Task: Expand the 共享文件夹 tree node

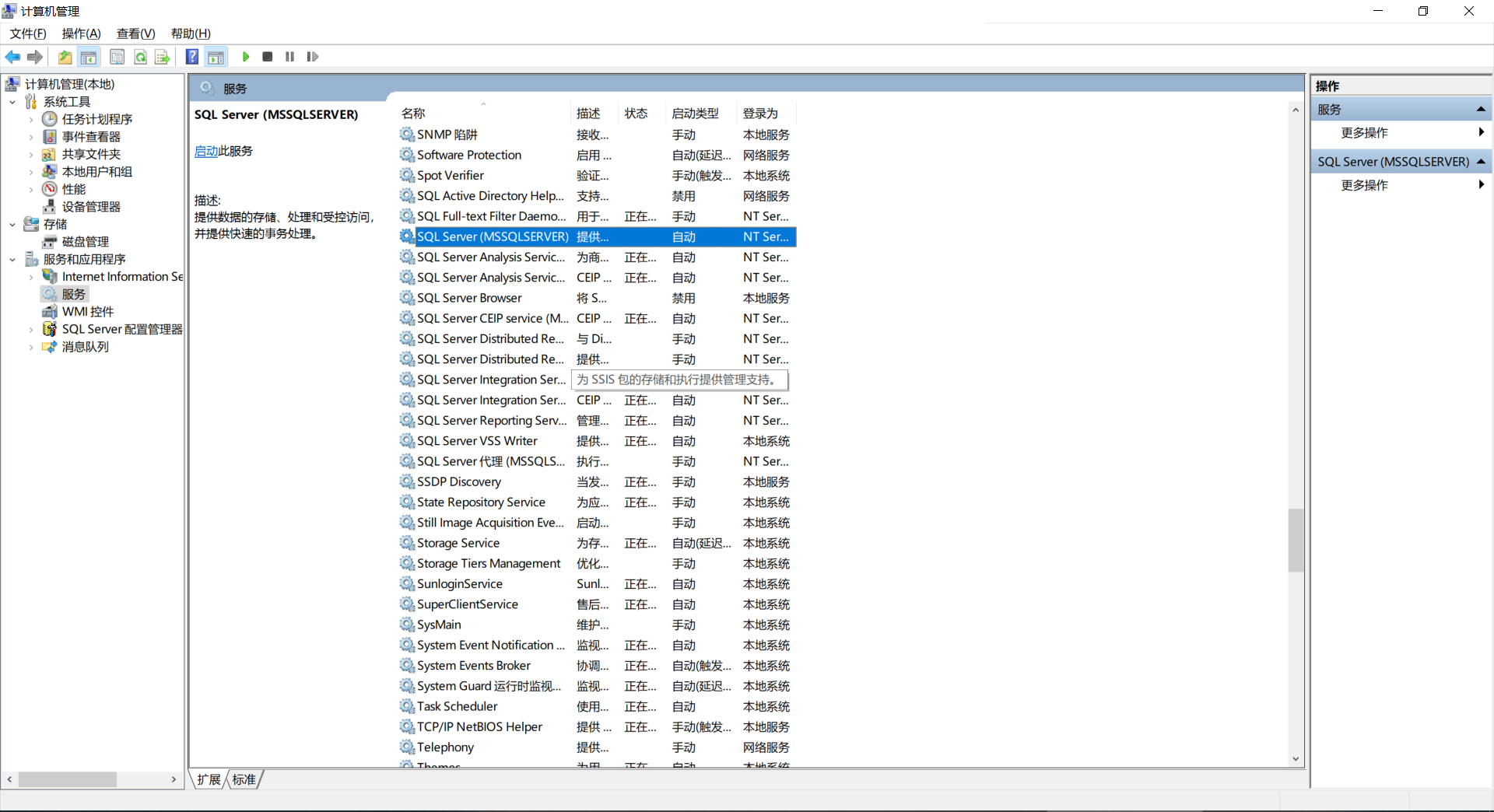Action: click(31, 155)
